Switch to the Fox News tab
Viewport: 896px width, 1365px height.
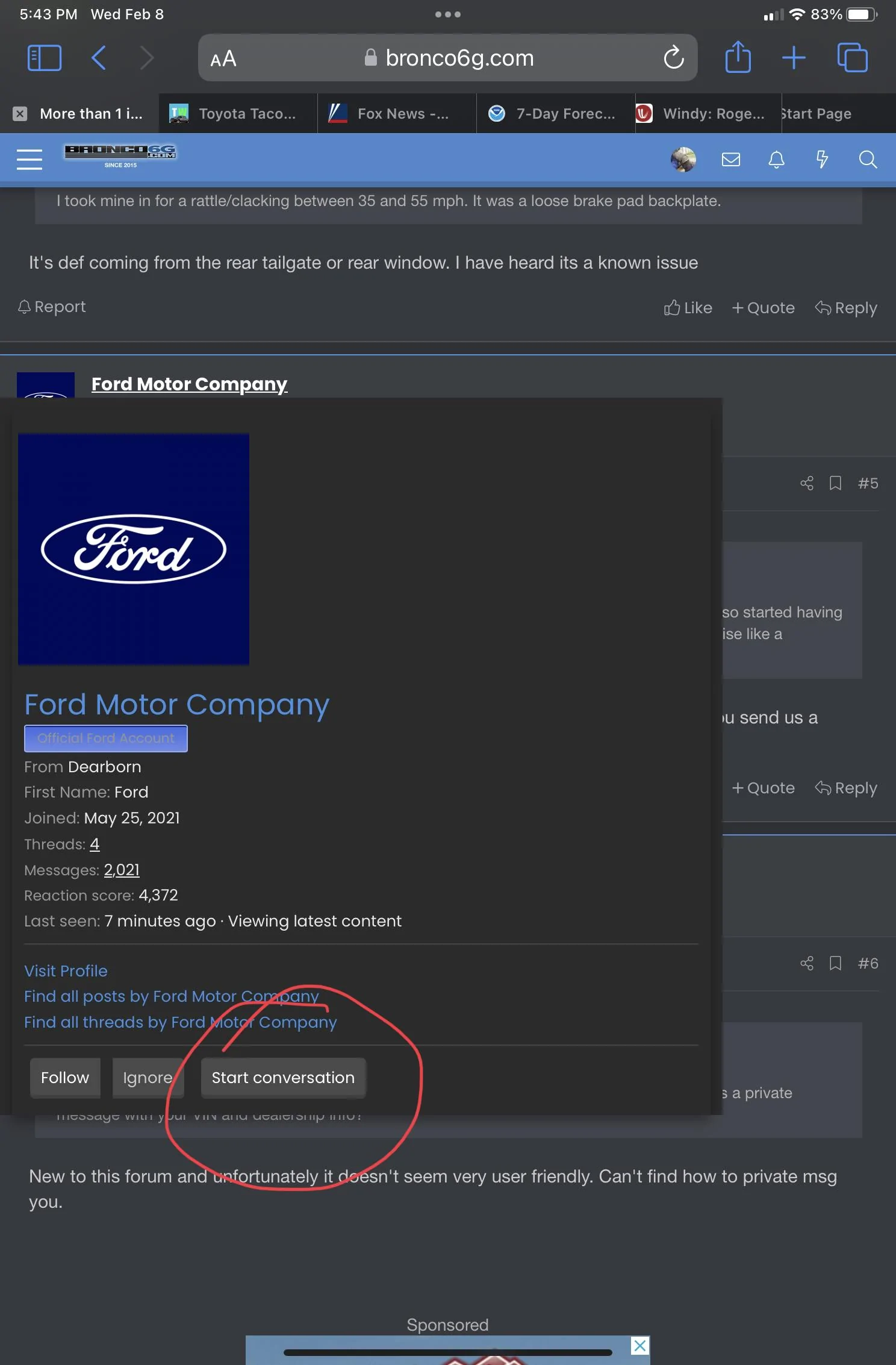397,113
